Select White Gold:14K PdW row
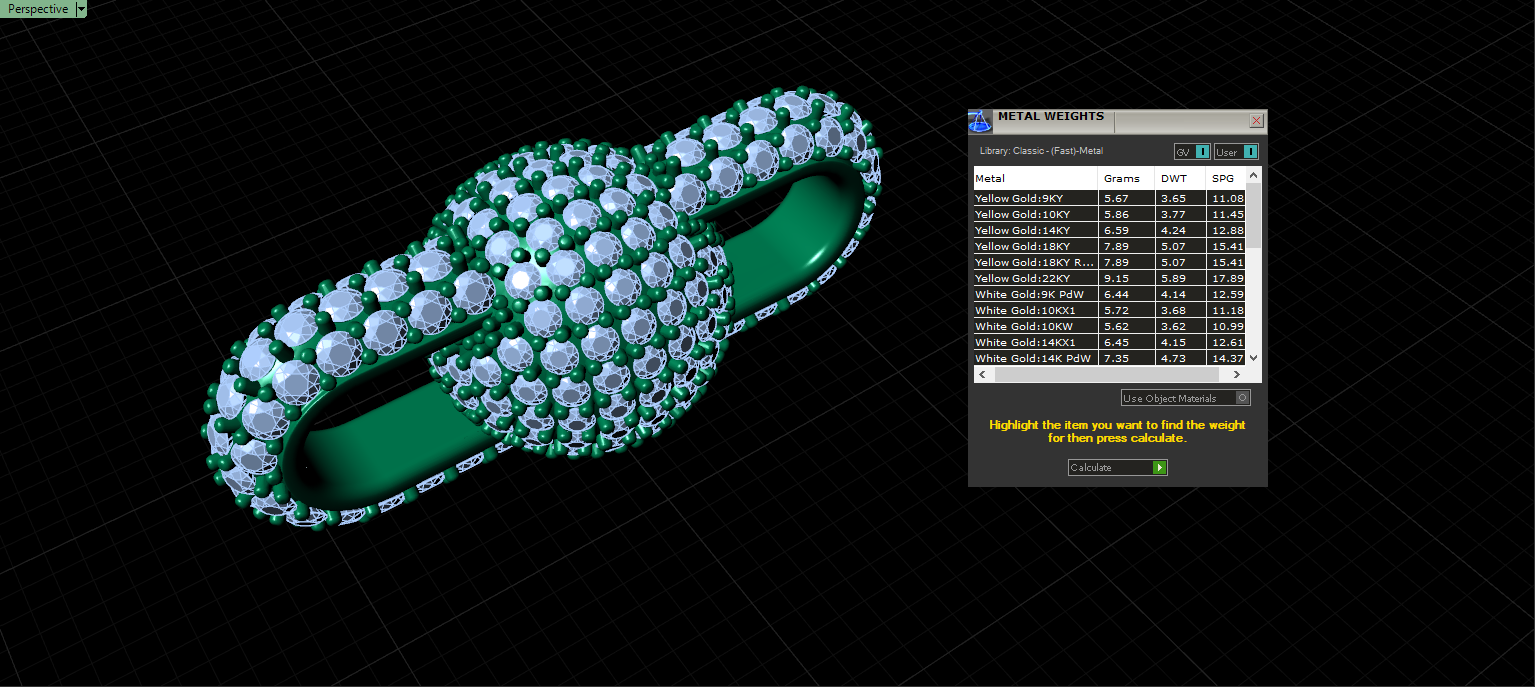 point(1110,358)
